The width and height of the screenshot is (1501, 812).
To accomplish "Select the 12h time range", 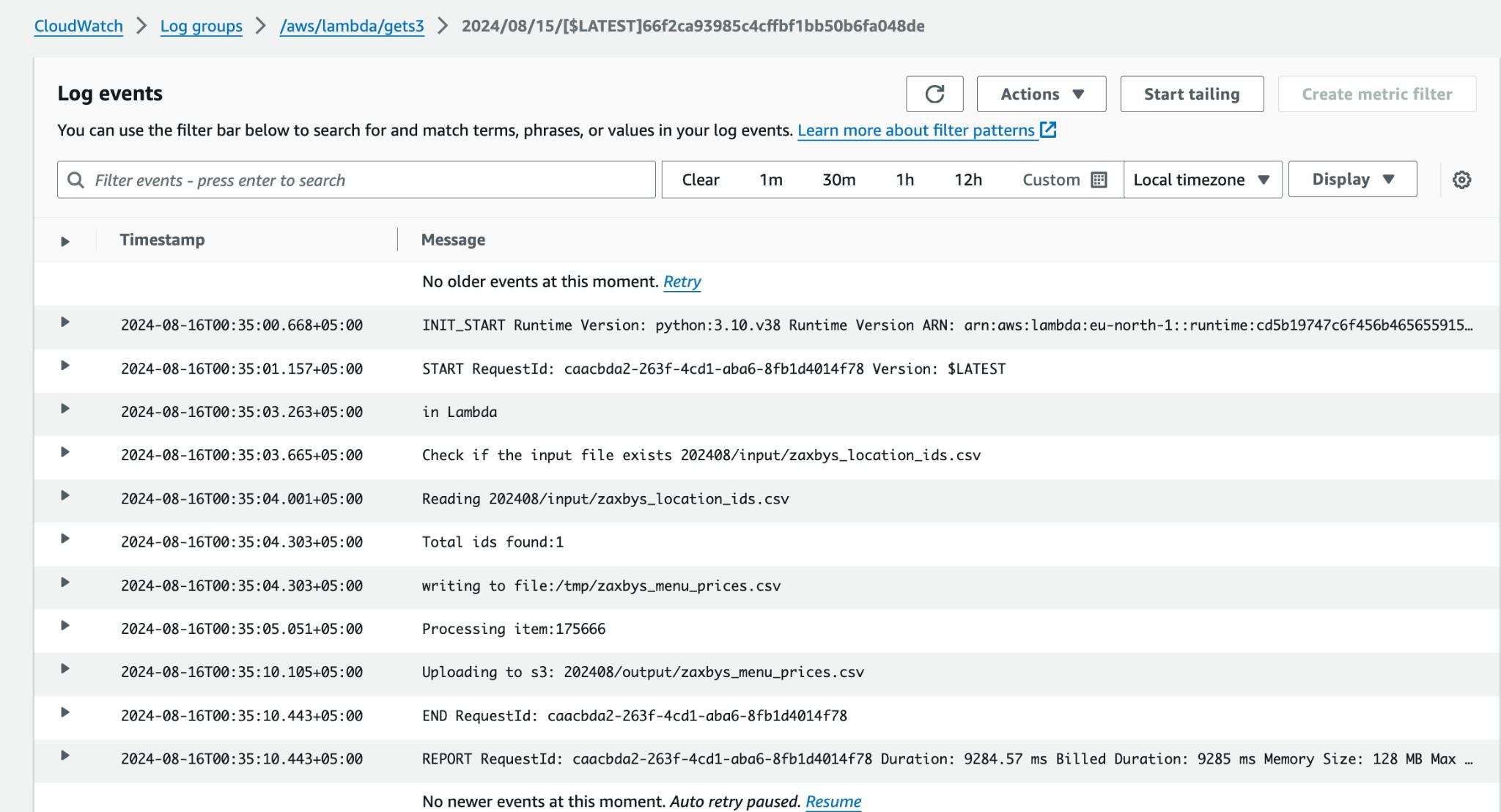I will click(x=967, y=180).
